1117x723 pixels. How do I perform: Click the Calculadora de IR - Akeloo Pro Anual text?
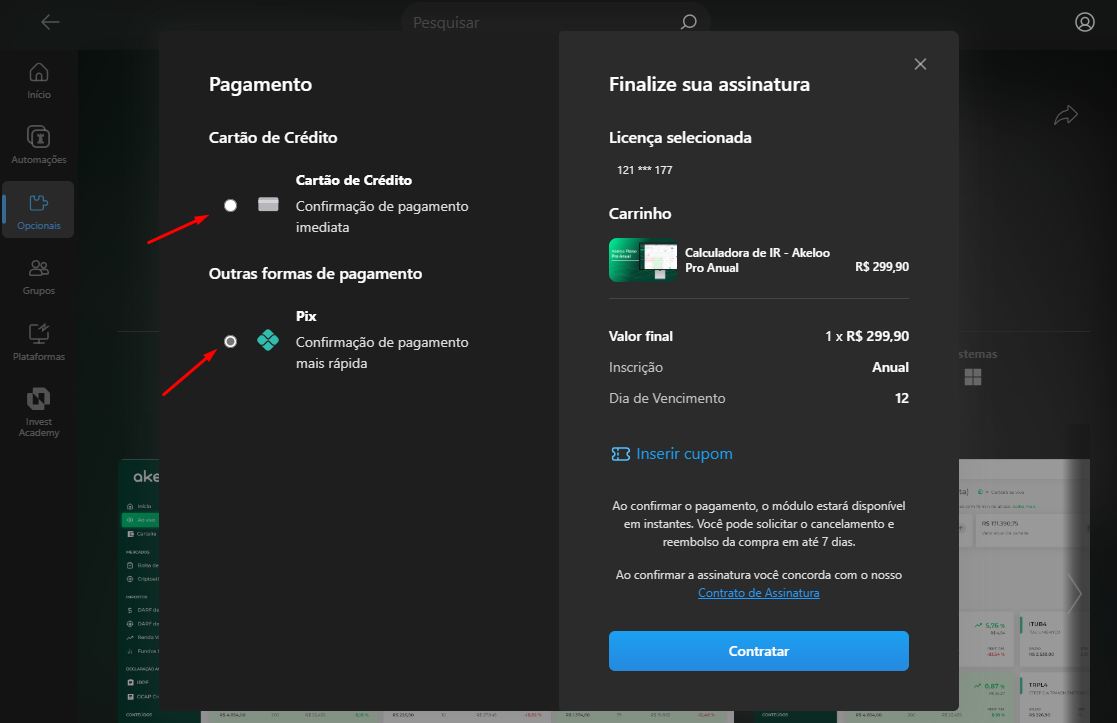click(757, 260)
